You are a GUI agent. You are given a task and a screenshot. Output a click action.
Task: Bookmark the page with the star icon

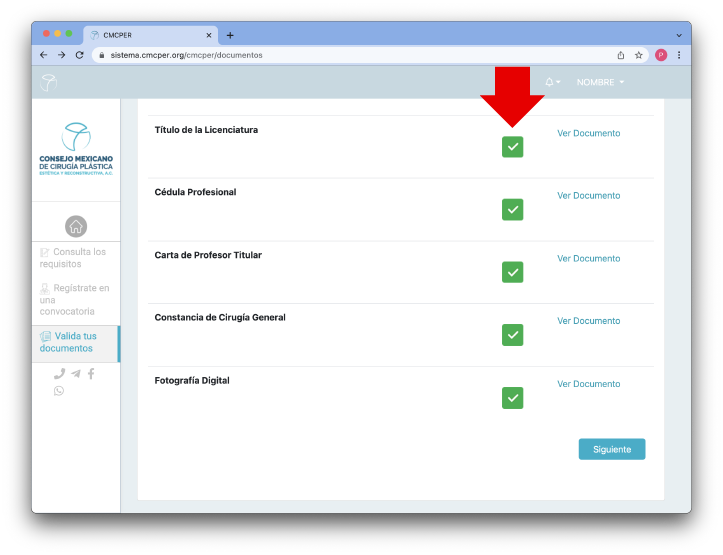coord(638,55)
